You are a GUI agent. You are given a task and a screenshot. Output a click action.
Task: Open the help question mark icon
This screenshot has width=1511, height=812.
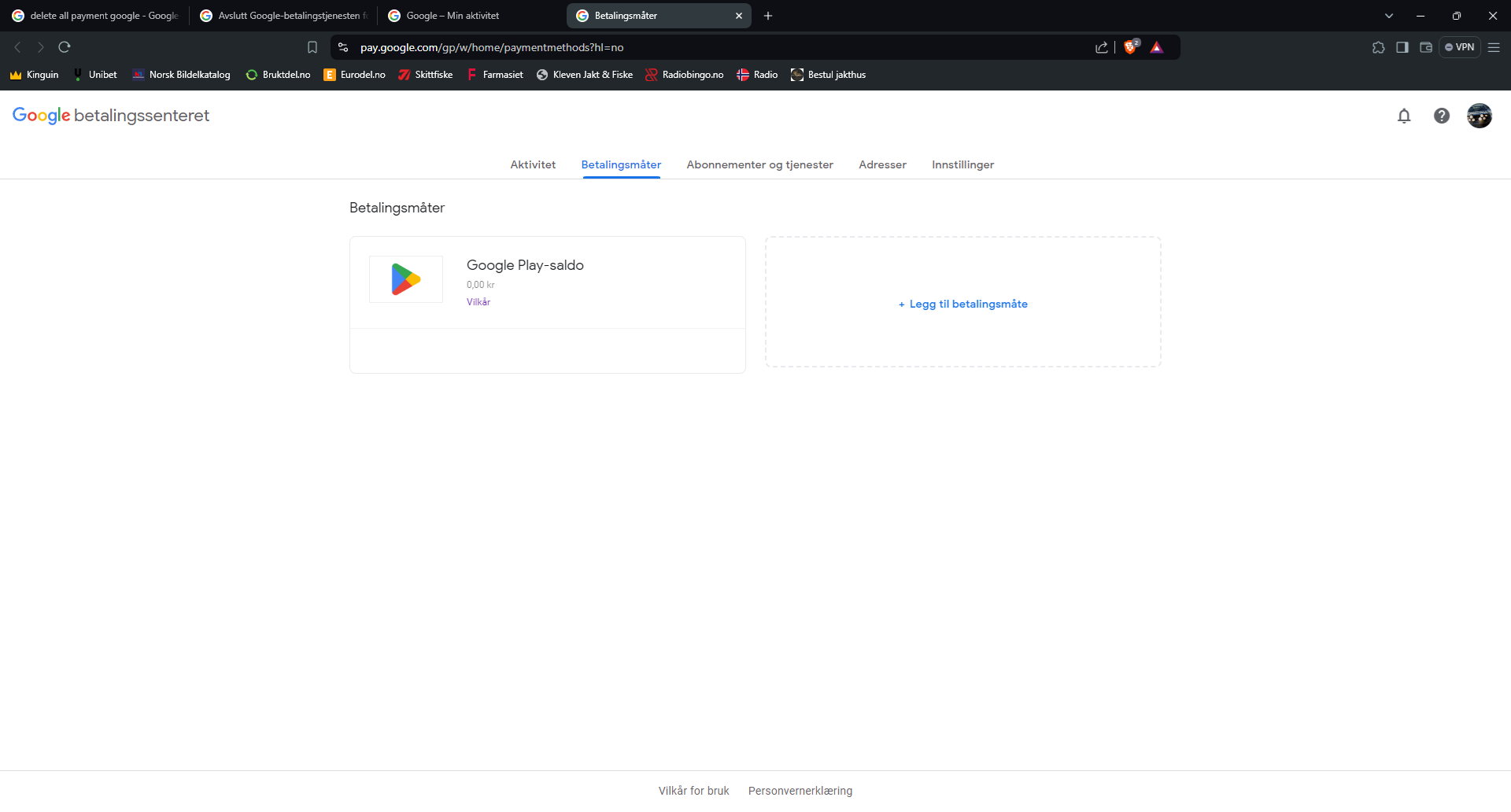[x=1442, y=116]
